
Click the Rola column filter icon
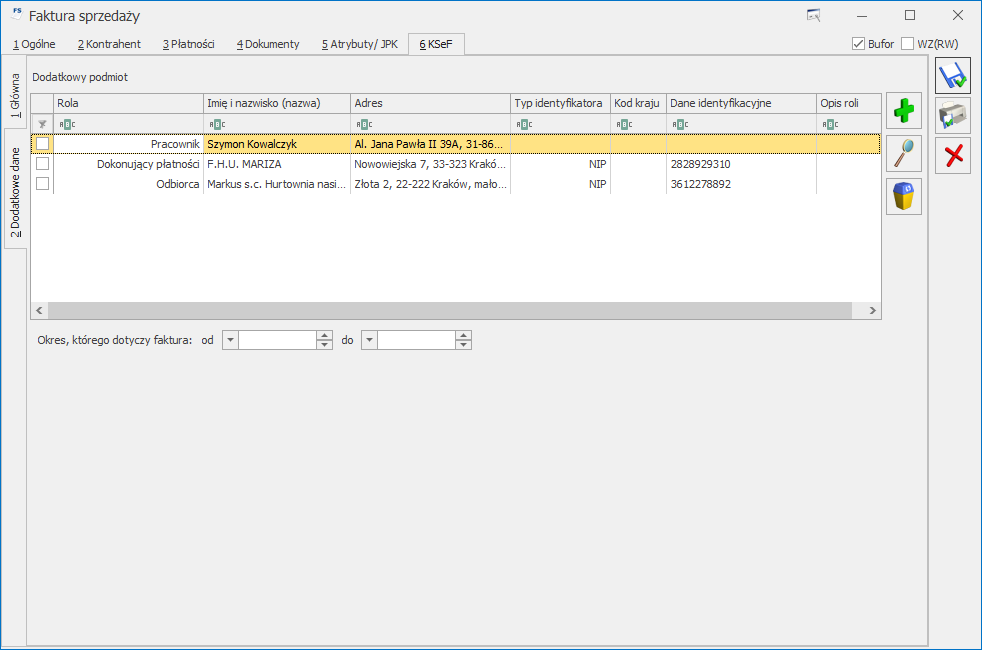67,124
